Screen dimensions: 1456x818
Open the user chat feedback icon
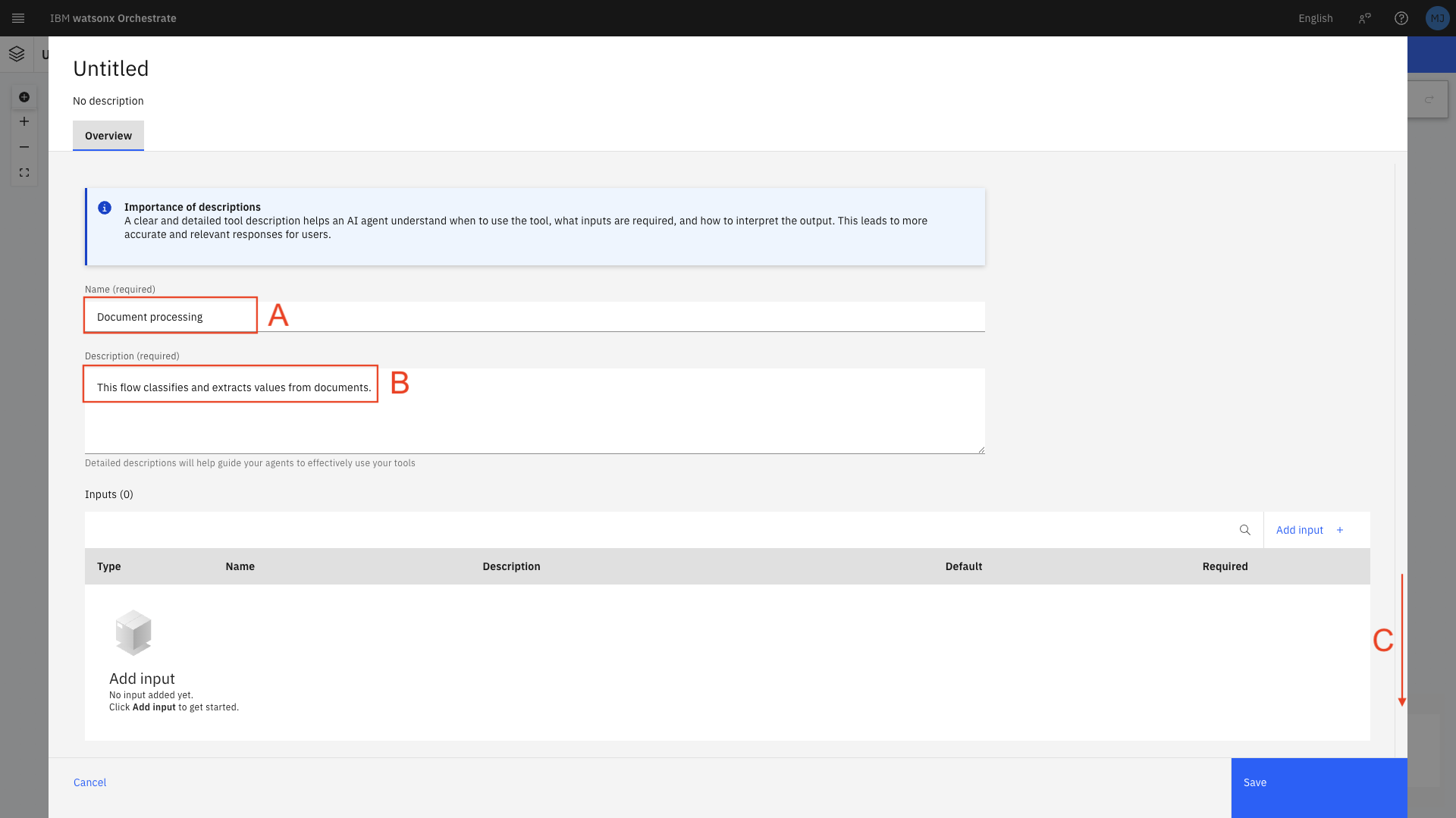click(1364, 18)
